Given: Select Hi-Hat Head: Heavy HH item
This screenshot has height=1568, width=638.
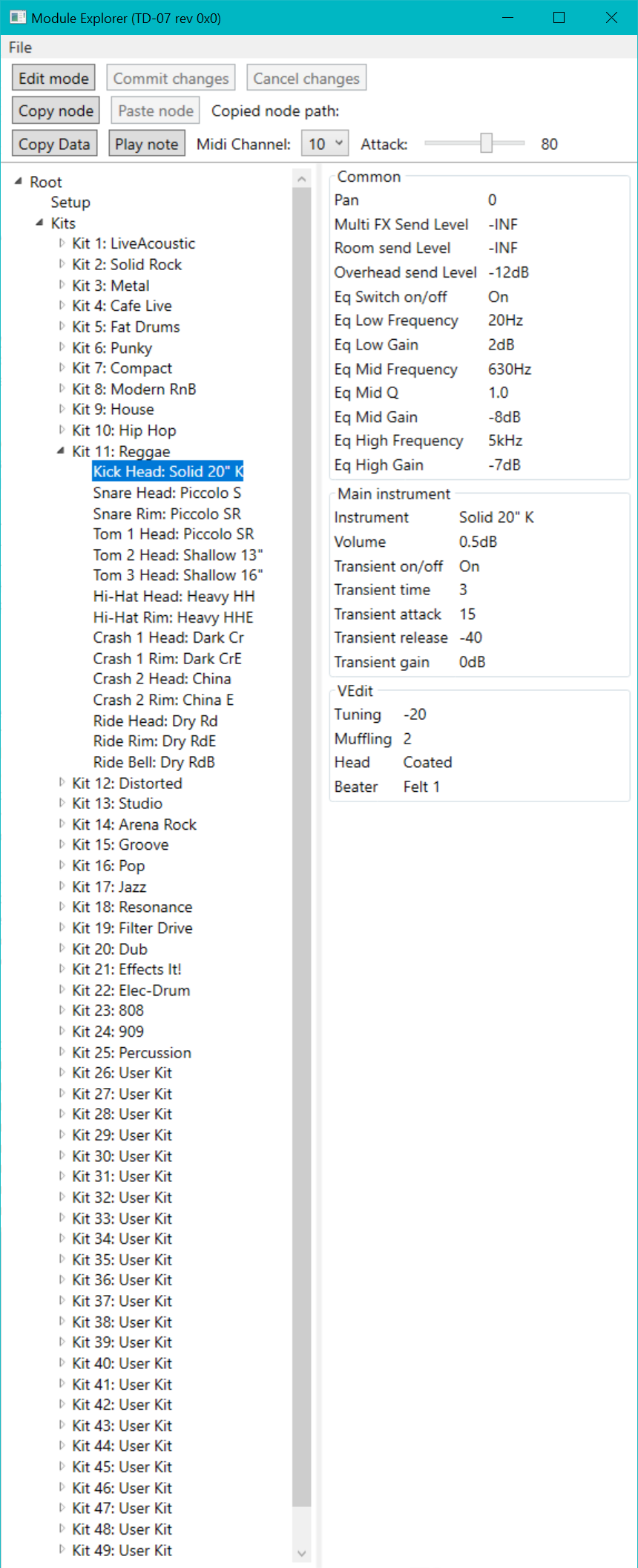Looking at the screenshot, I should [174, 596].
